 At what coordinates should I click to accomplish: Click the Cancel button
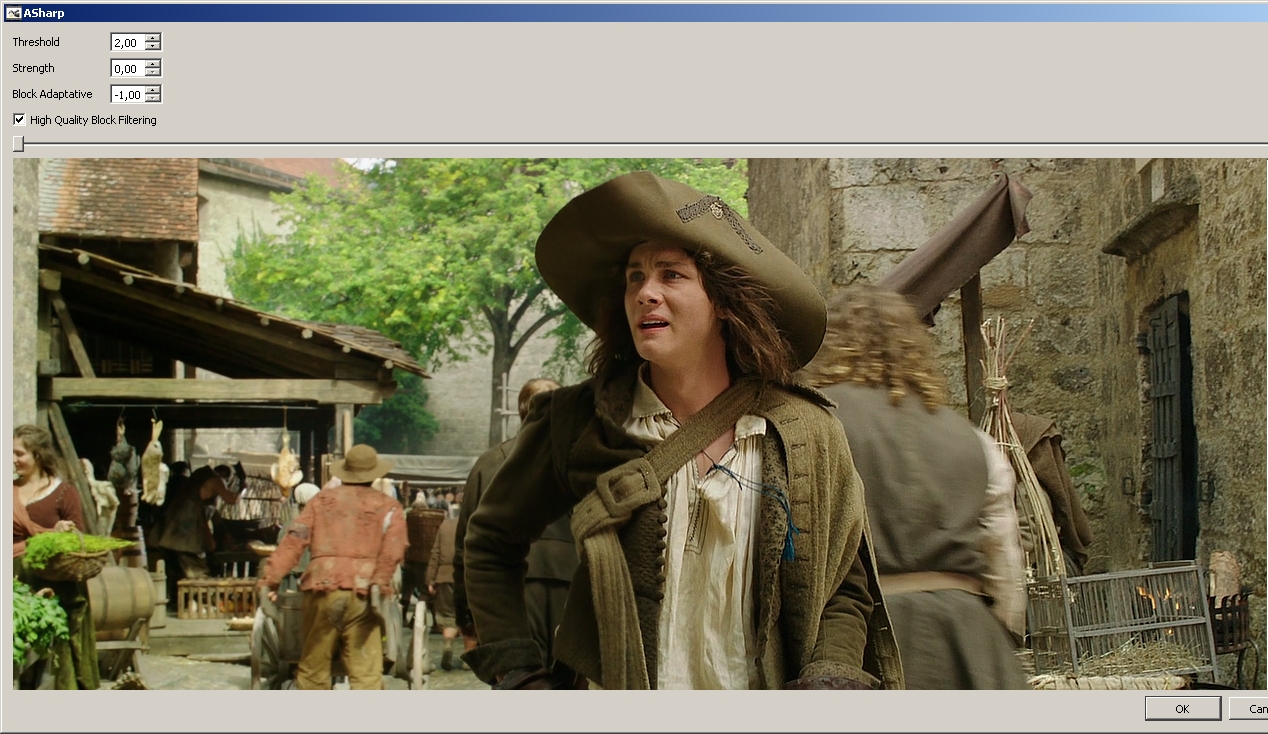click(1249, 708)
